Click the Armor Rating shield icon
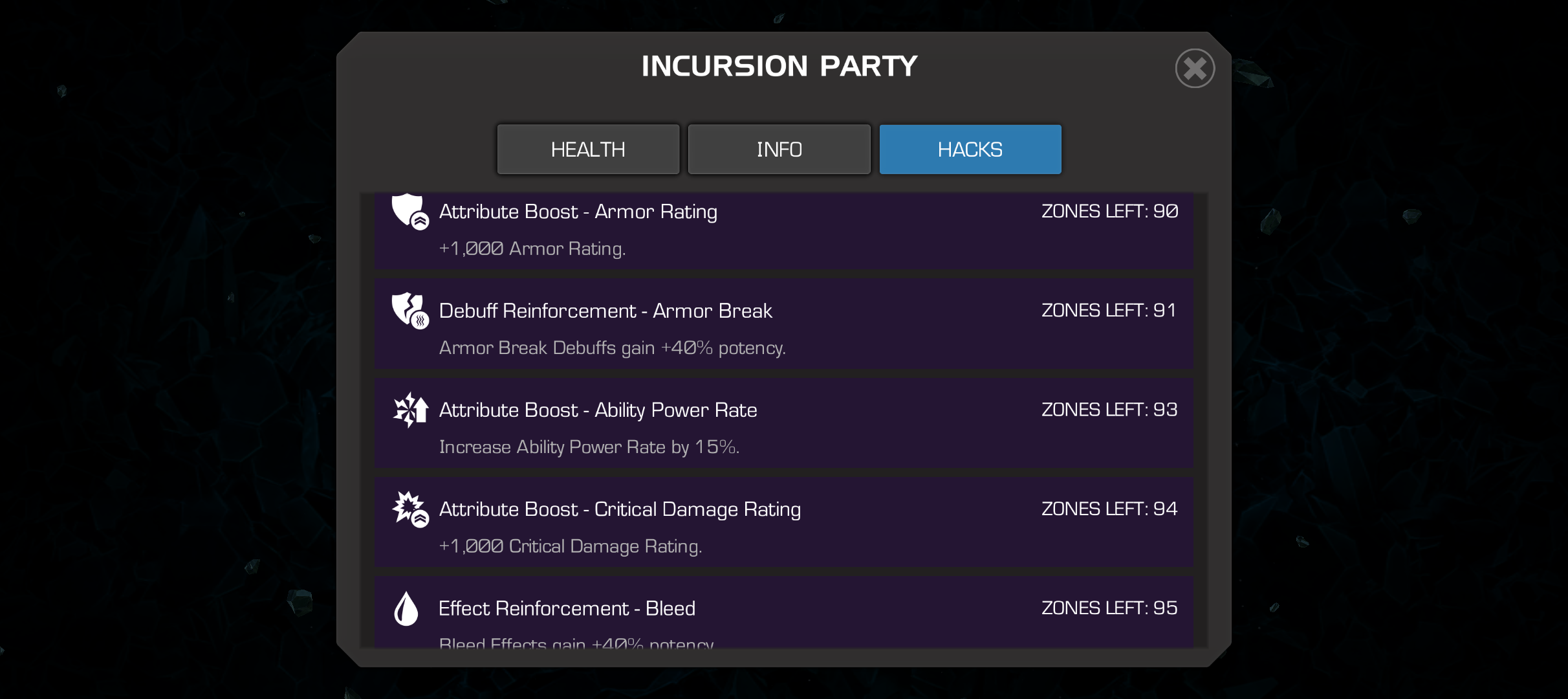 coord(410,211)
